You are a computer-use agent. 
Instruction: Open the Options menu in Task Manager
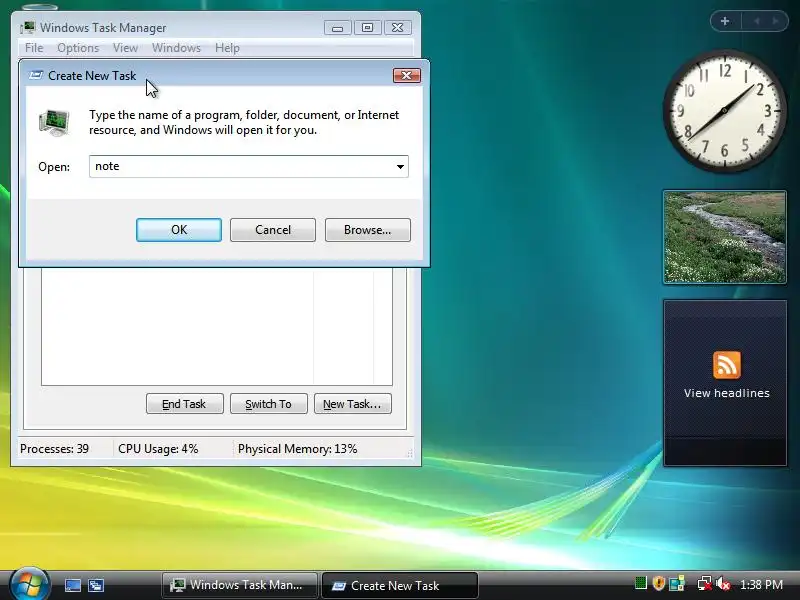pyautogui.click(x=78, y=48)
